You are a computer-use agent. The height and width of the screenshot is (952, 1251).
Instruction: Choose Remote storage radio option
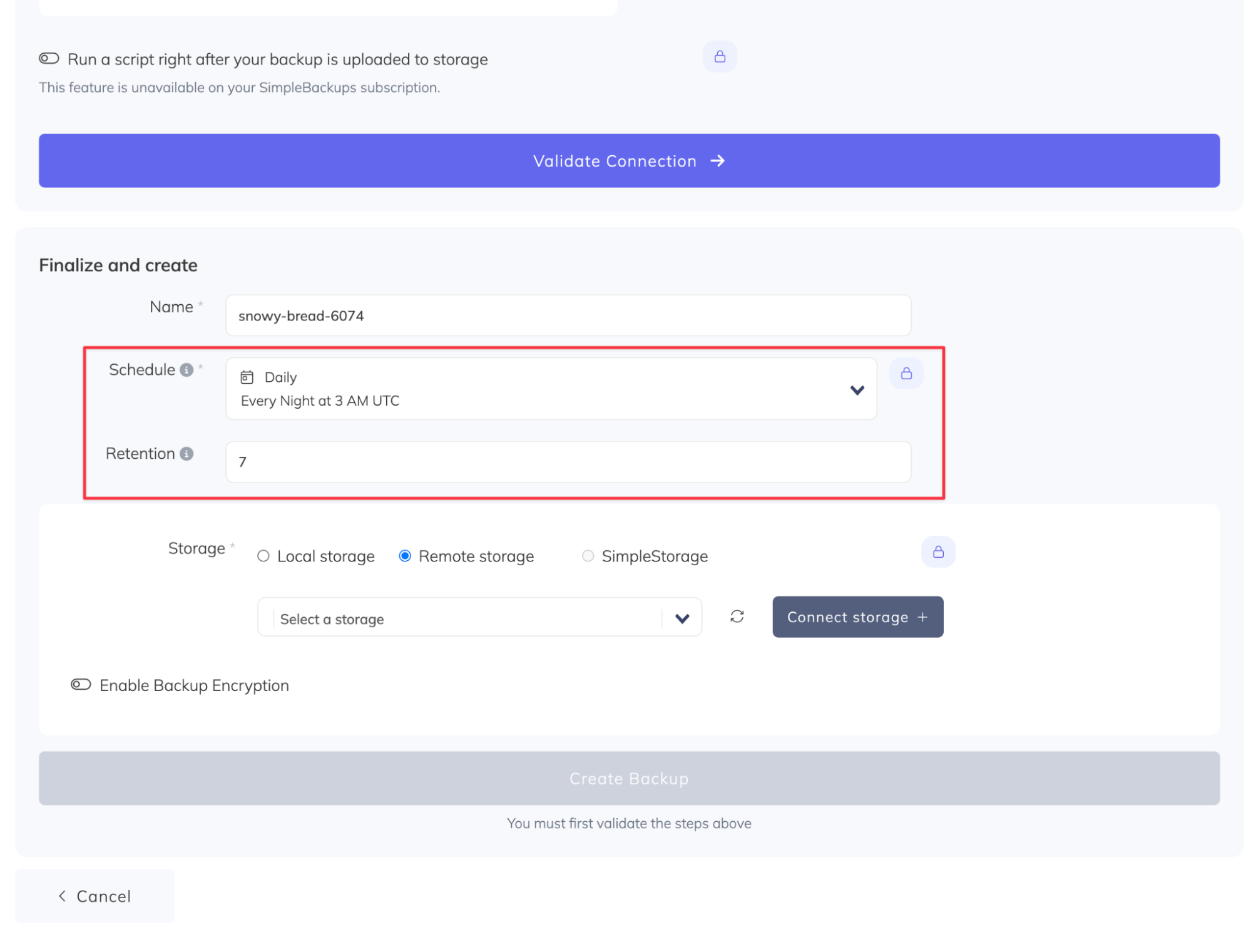click(405, 555)
